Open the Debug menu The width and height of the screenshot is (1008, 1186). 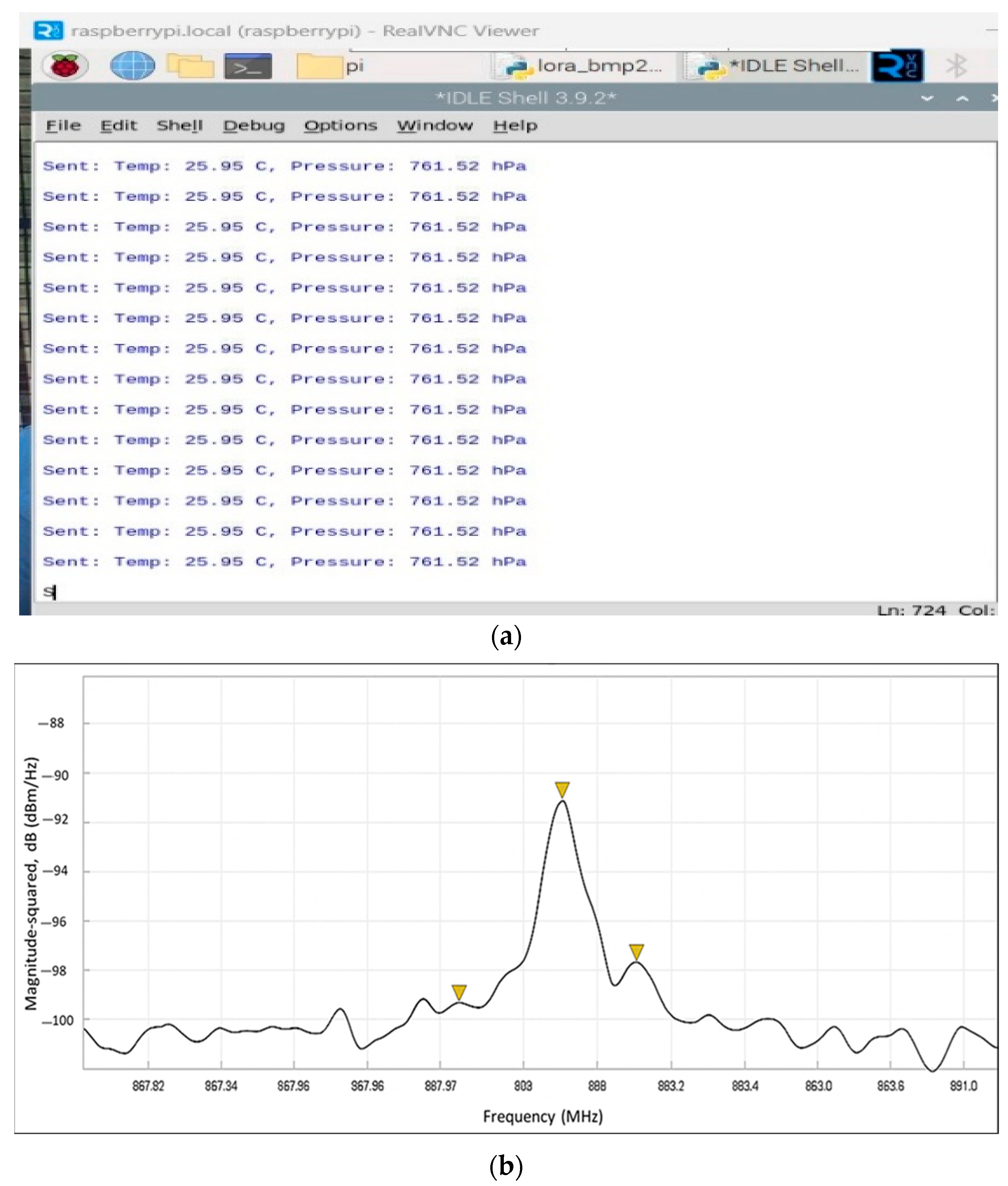[254, 125]
